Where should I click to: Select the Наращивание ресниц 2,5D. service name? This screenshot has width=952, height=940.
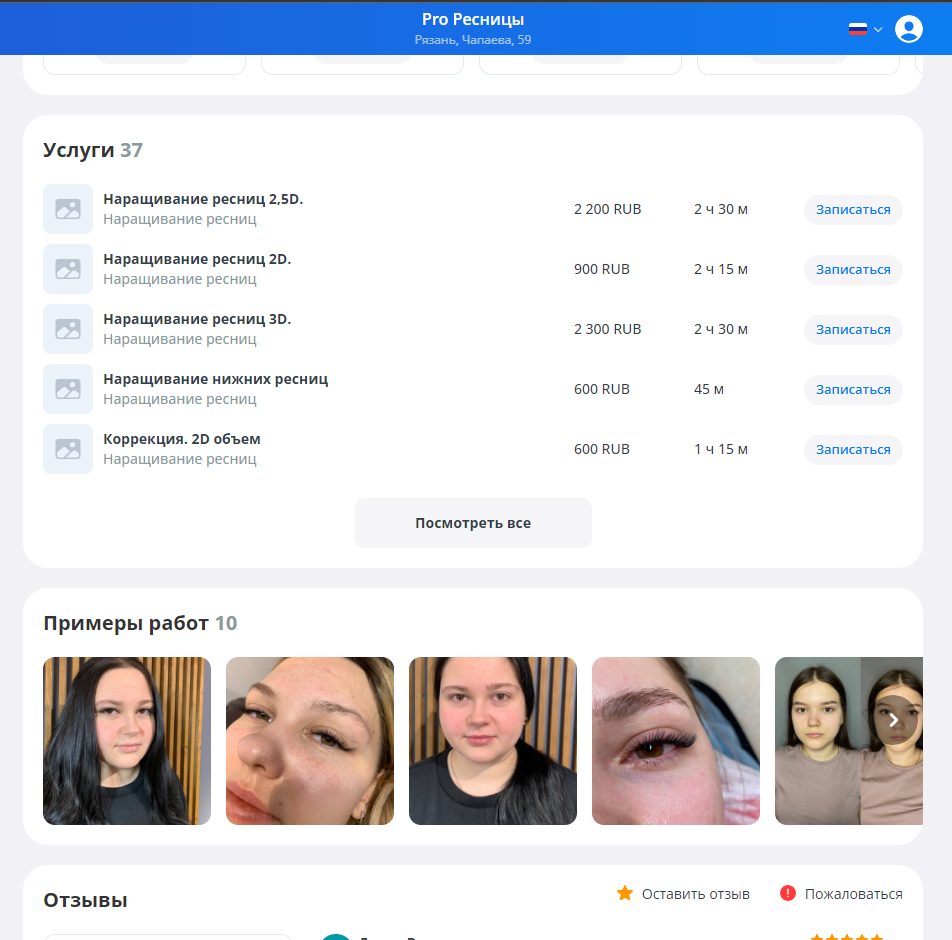click(x=203, y=199)
